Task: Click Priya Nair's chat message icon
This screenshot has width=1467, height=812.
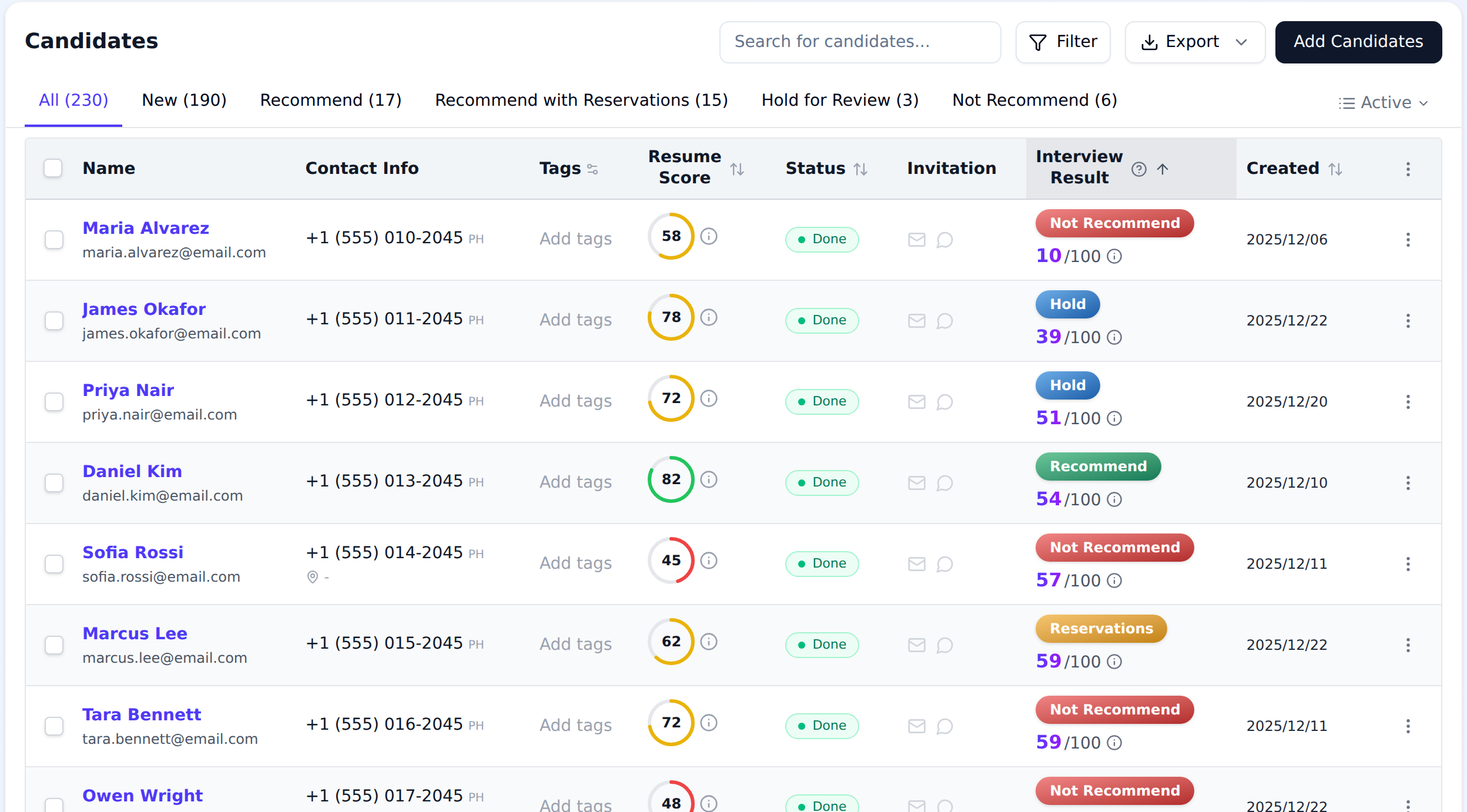Action: (944, 402)
